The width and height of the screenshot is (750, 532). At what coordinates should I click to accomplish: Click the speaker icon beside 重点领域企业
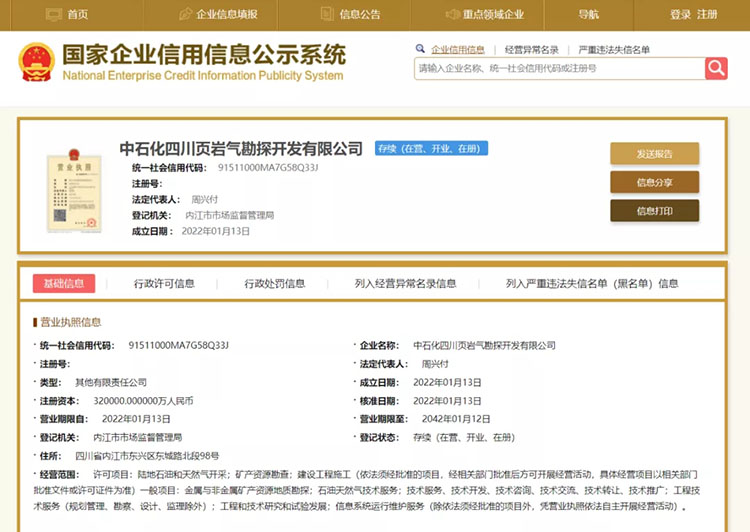tap(452, 14)
